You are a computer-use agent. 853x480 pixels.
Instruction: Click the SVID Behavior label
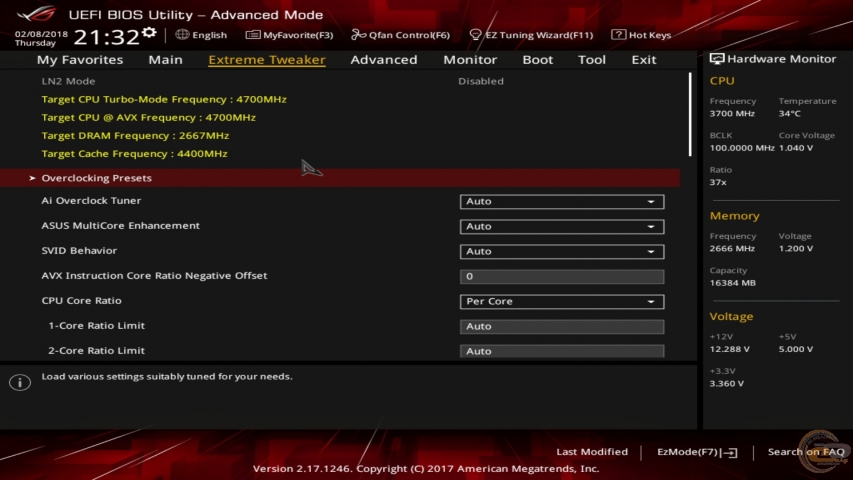(79, 250)
